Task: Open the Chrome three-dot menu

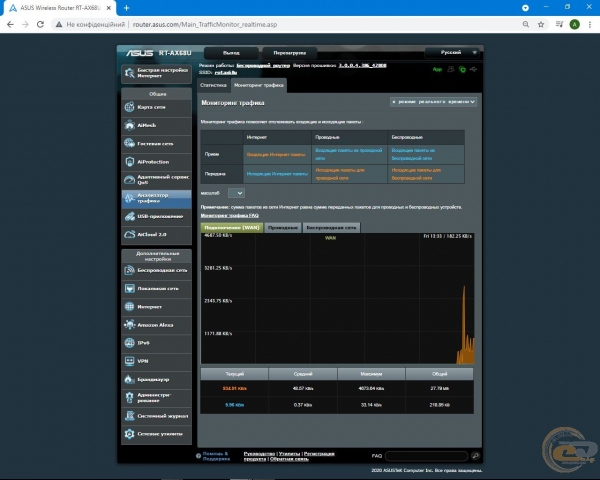Action: pos(590,24)
